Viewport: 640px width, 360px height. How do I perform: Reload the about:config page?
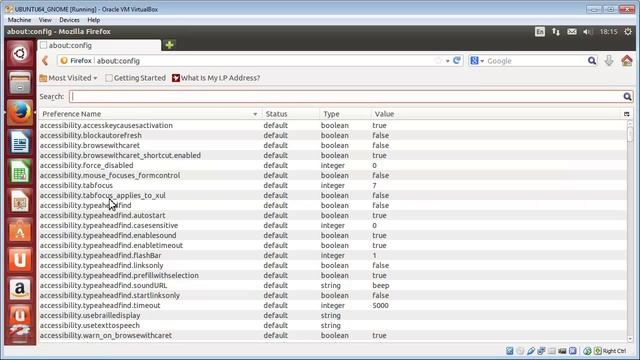(x=457, y=60)
